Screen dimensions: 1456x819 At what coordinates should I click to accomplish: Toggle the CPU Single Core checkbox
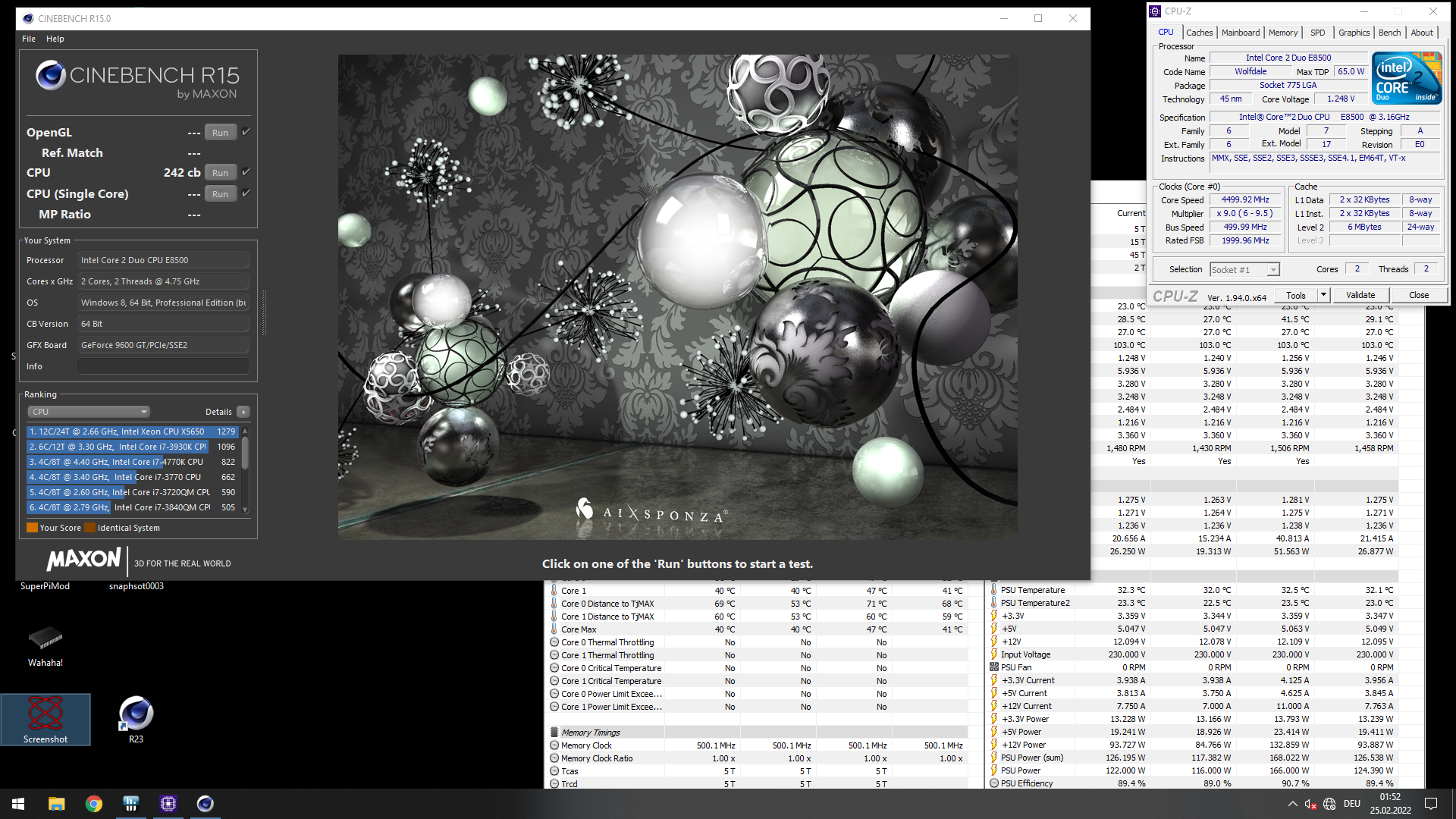(x=246, y=193)
